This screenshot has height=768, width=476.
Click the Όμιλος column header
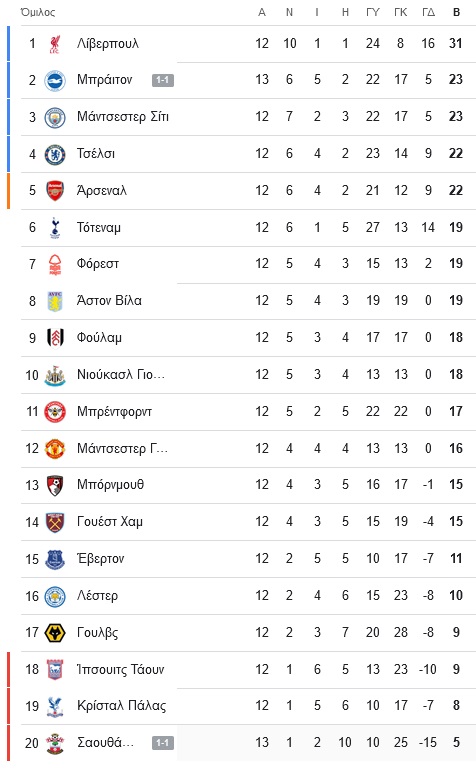(x=38, y=12)
